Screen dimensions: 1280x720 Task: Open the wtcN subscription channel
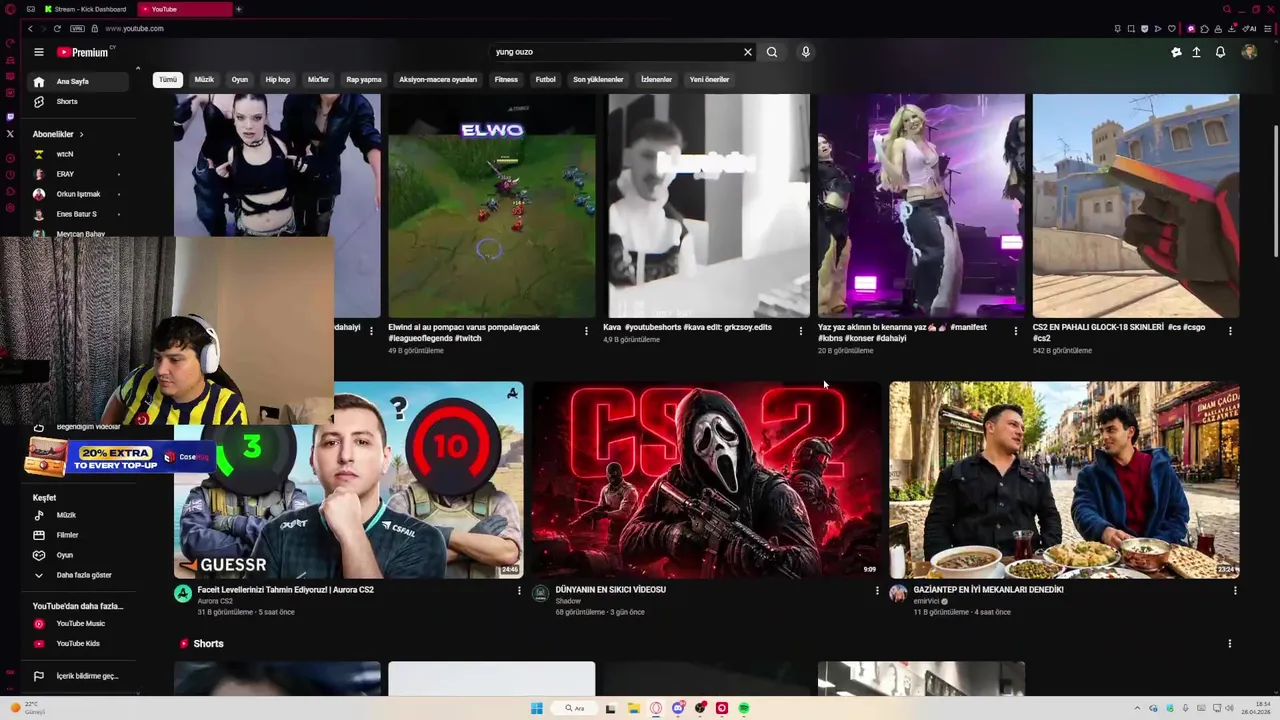pyautogui.click(x=80, y=154)
